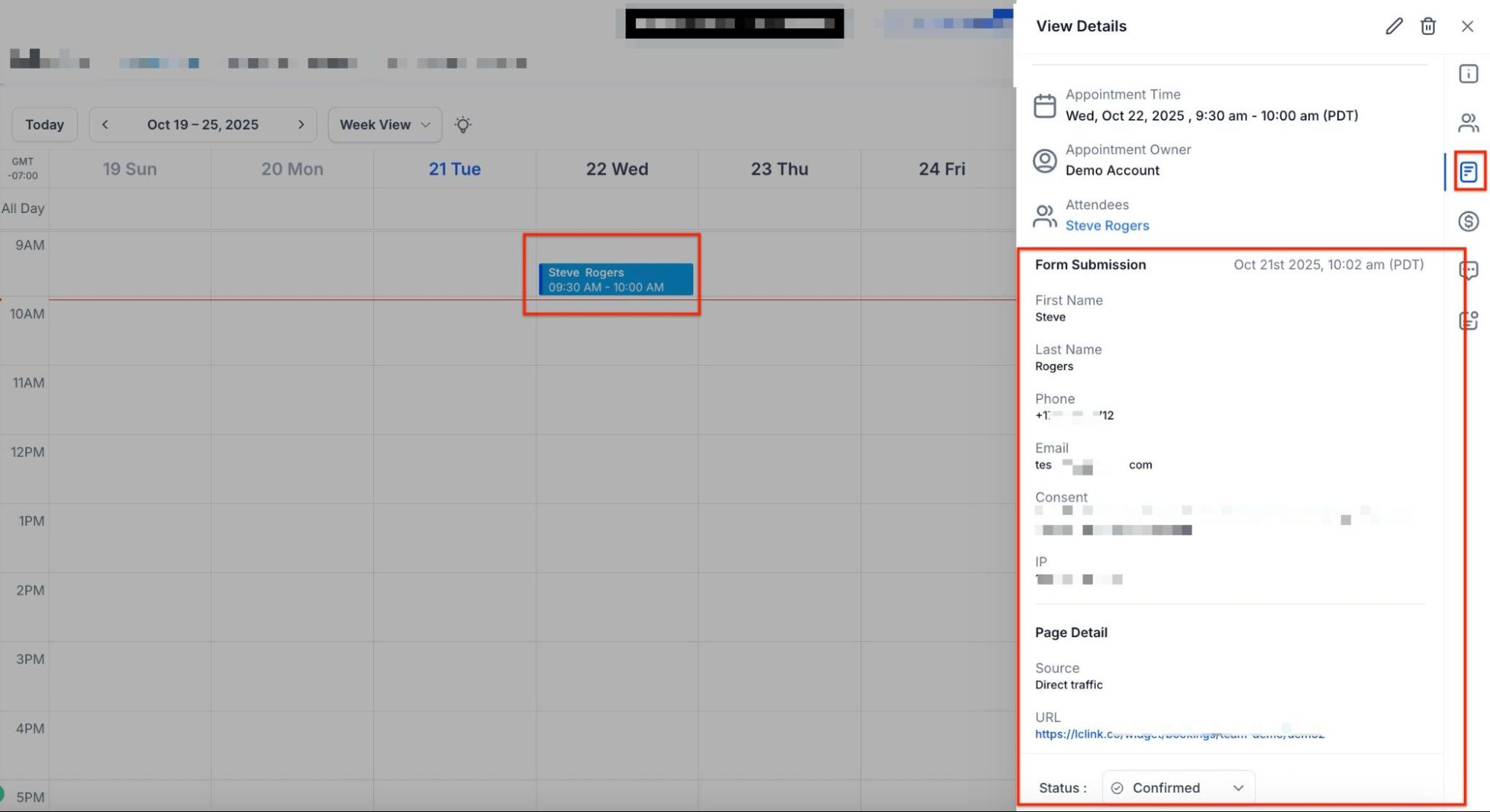Click the 22 Wed column header

(x=616, y=169)
